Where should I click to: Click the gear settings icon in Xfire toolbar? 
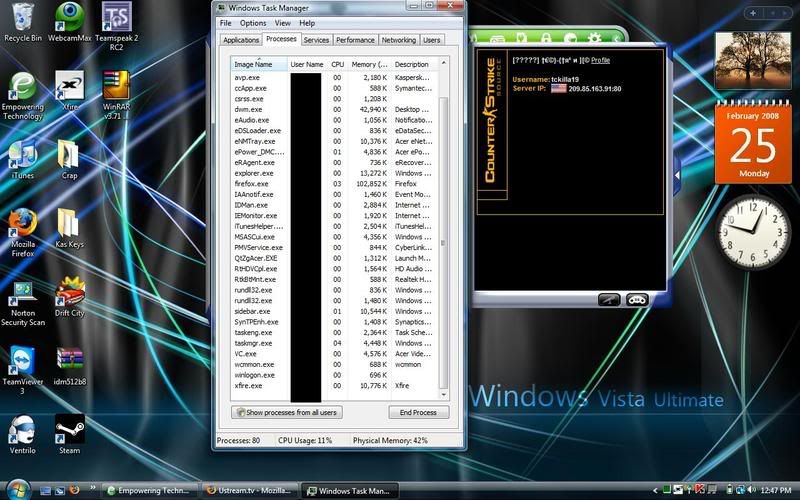point(594,38)
